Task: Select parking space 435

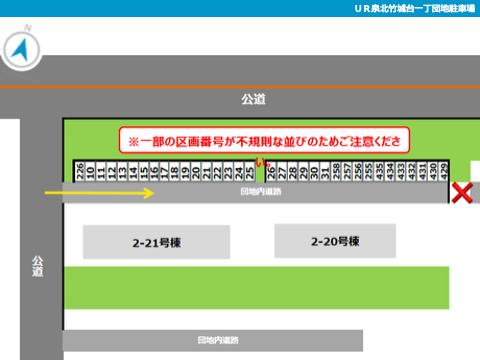Action: pyautogui.click(x=379, y=171)
